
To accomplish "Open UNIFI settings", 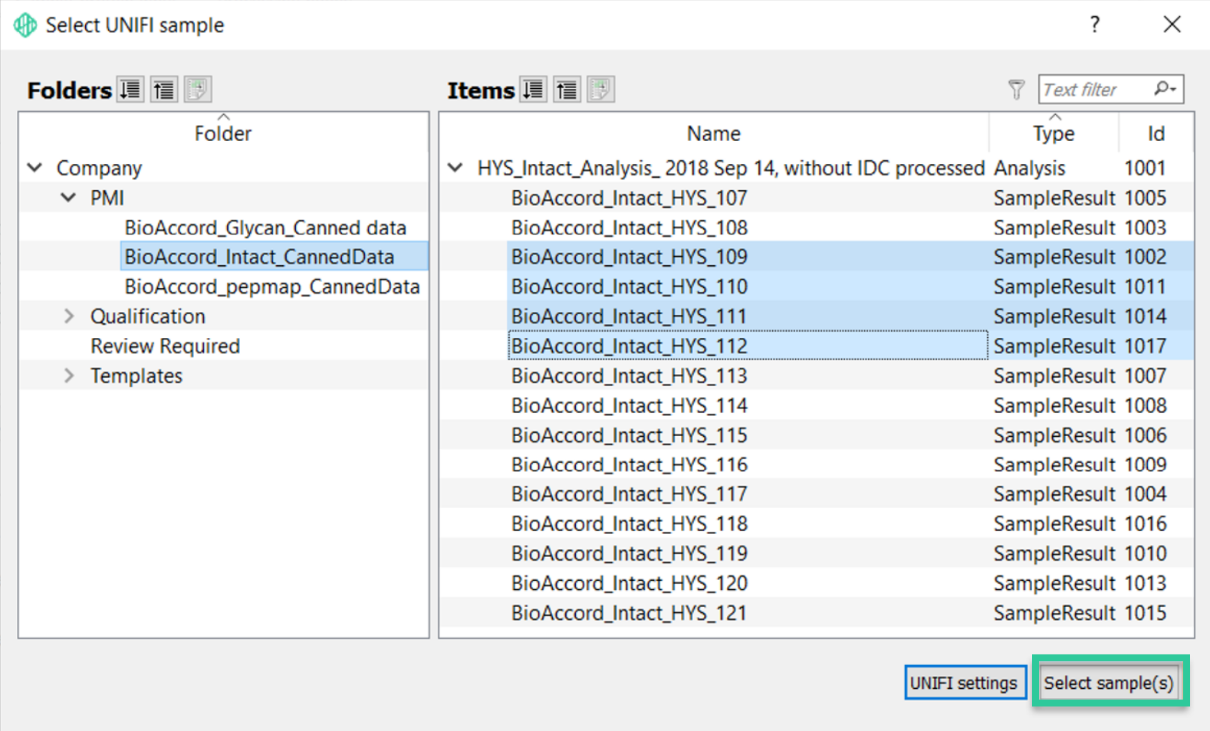I will coord(965,683).
